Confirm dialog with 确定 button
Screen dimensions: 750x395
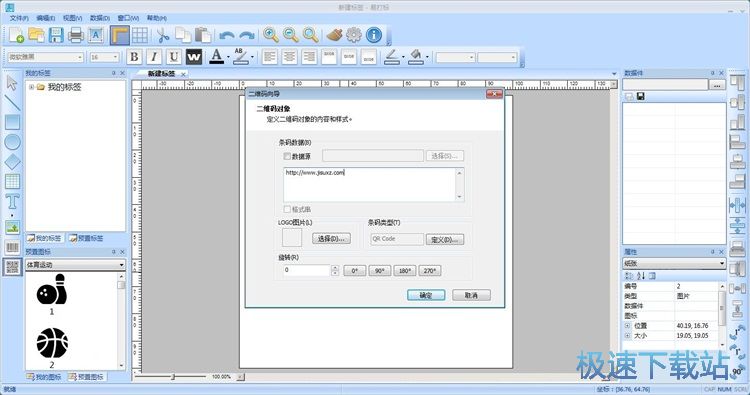tap(426, 296)
